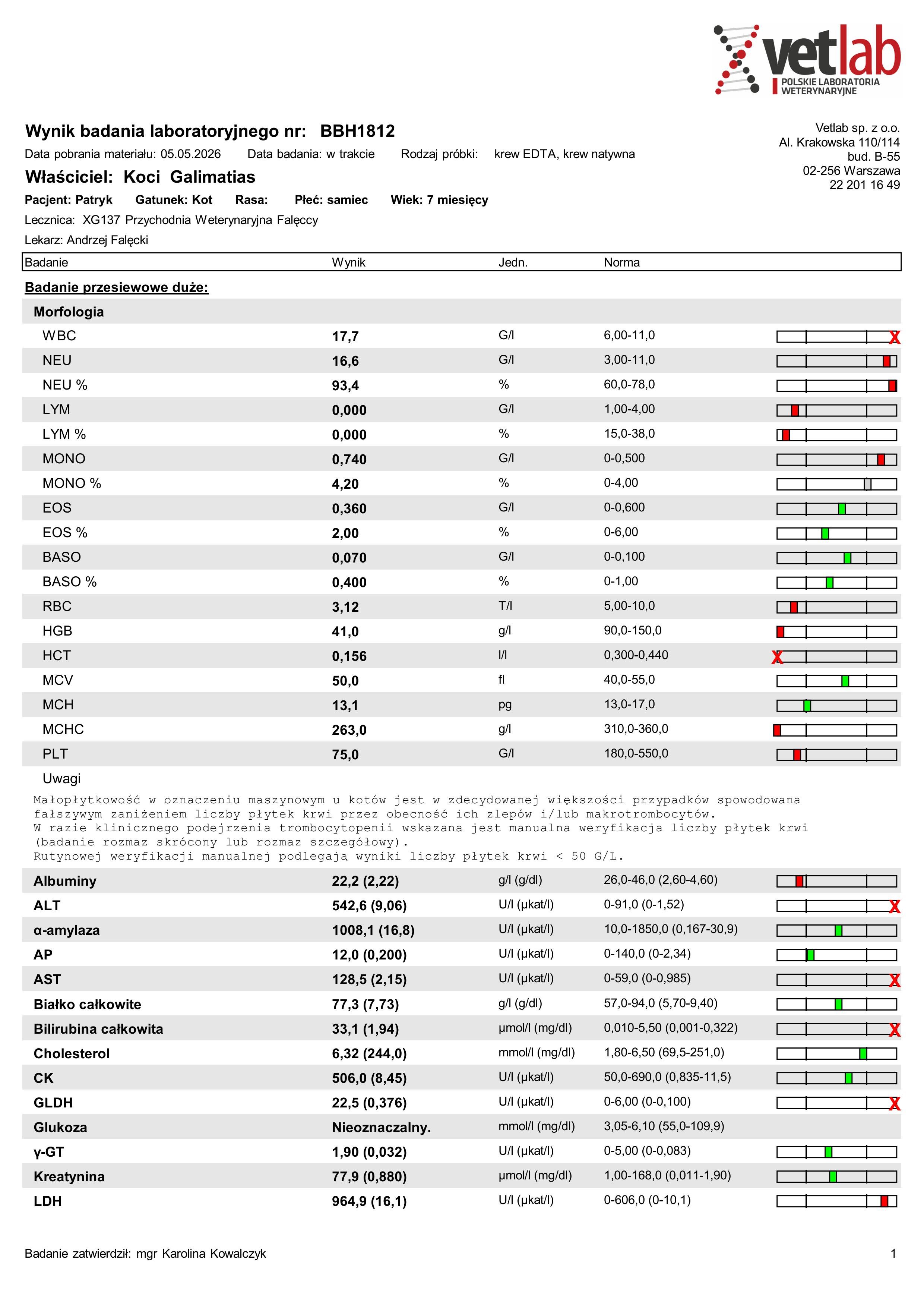Click the red X marker in the ALT row
The width and height of the screenshot is (924, 1308).
click(x=895, y=907)
